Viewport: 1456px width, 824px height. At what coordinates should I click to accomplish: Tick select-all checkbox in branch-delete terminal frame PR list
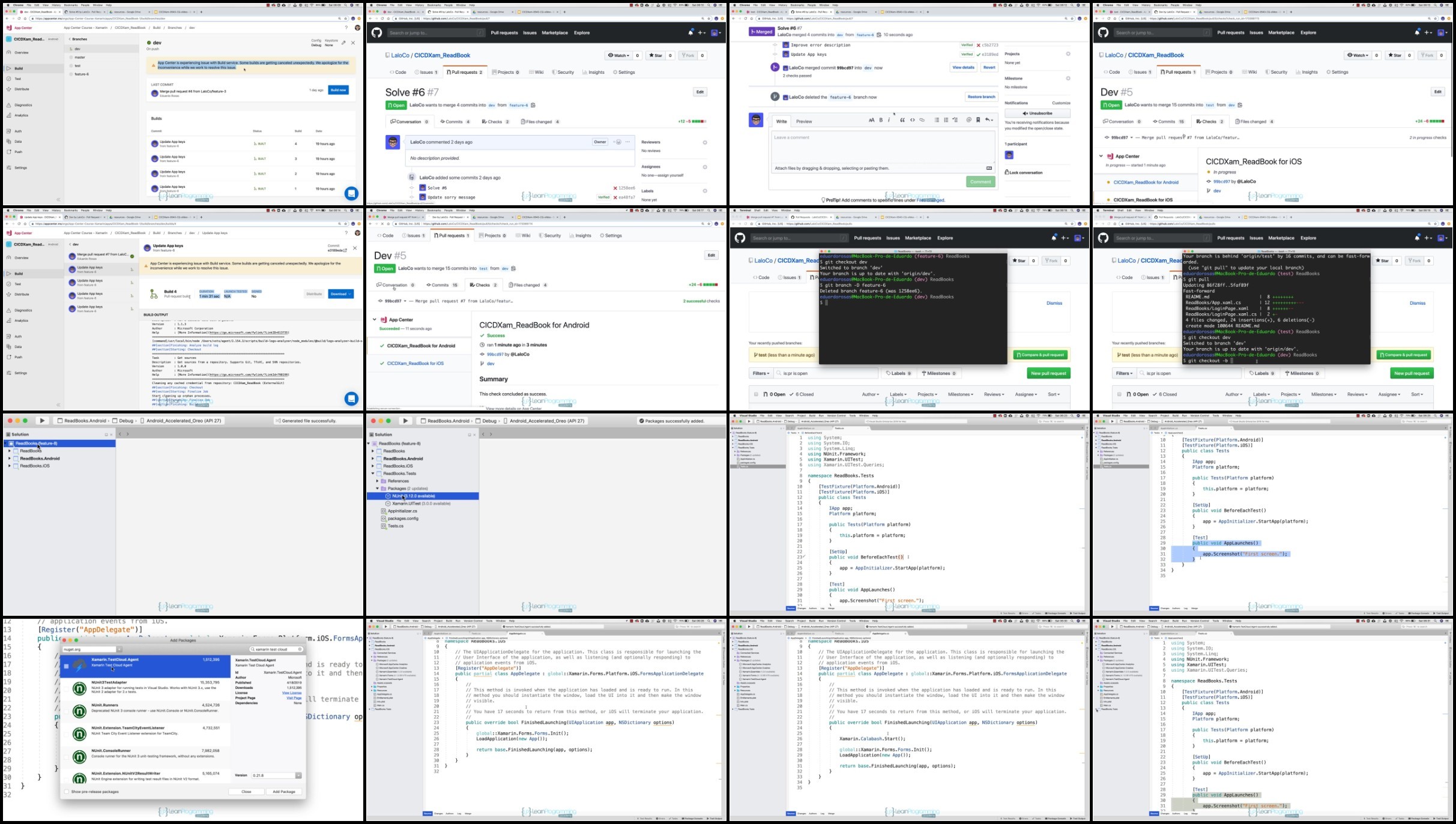click(756, 394)
